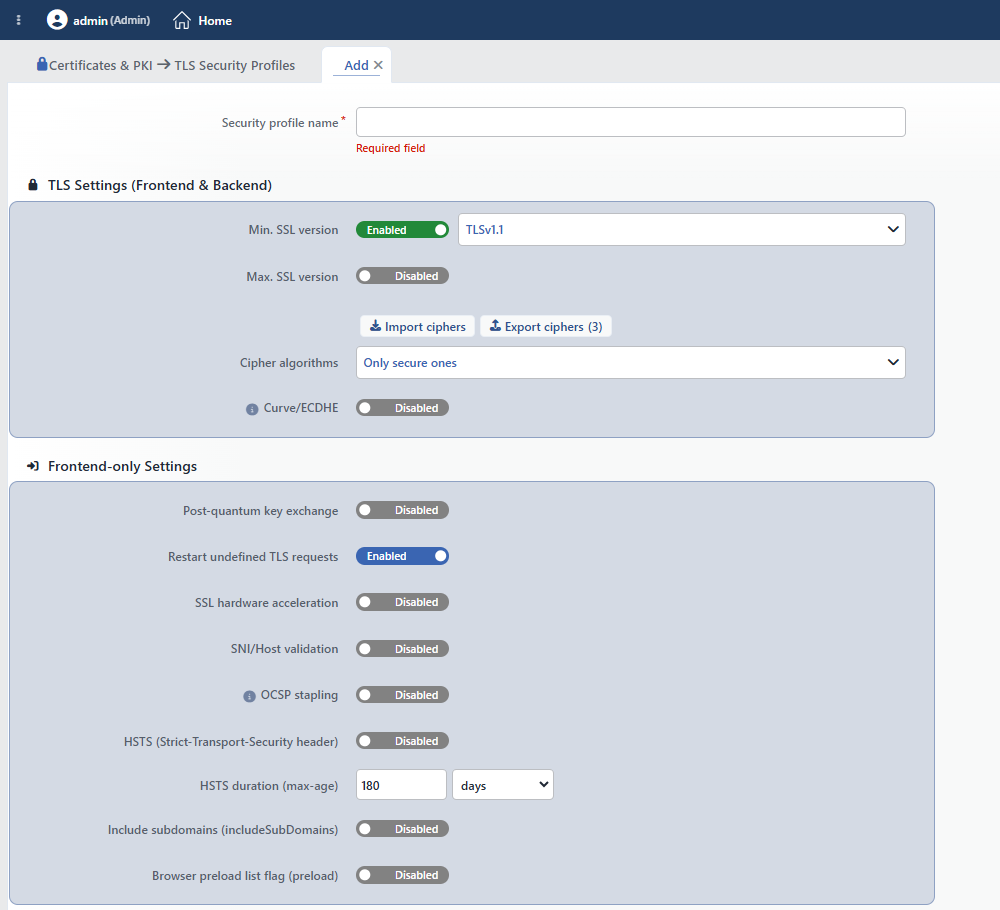Click the Certificates & PKI lock icon
Image resolution: width=1000 pixels, height=910 pixels.
tap(42, 64)
